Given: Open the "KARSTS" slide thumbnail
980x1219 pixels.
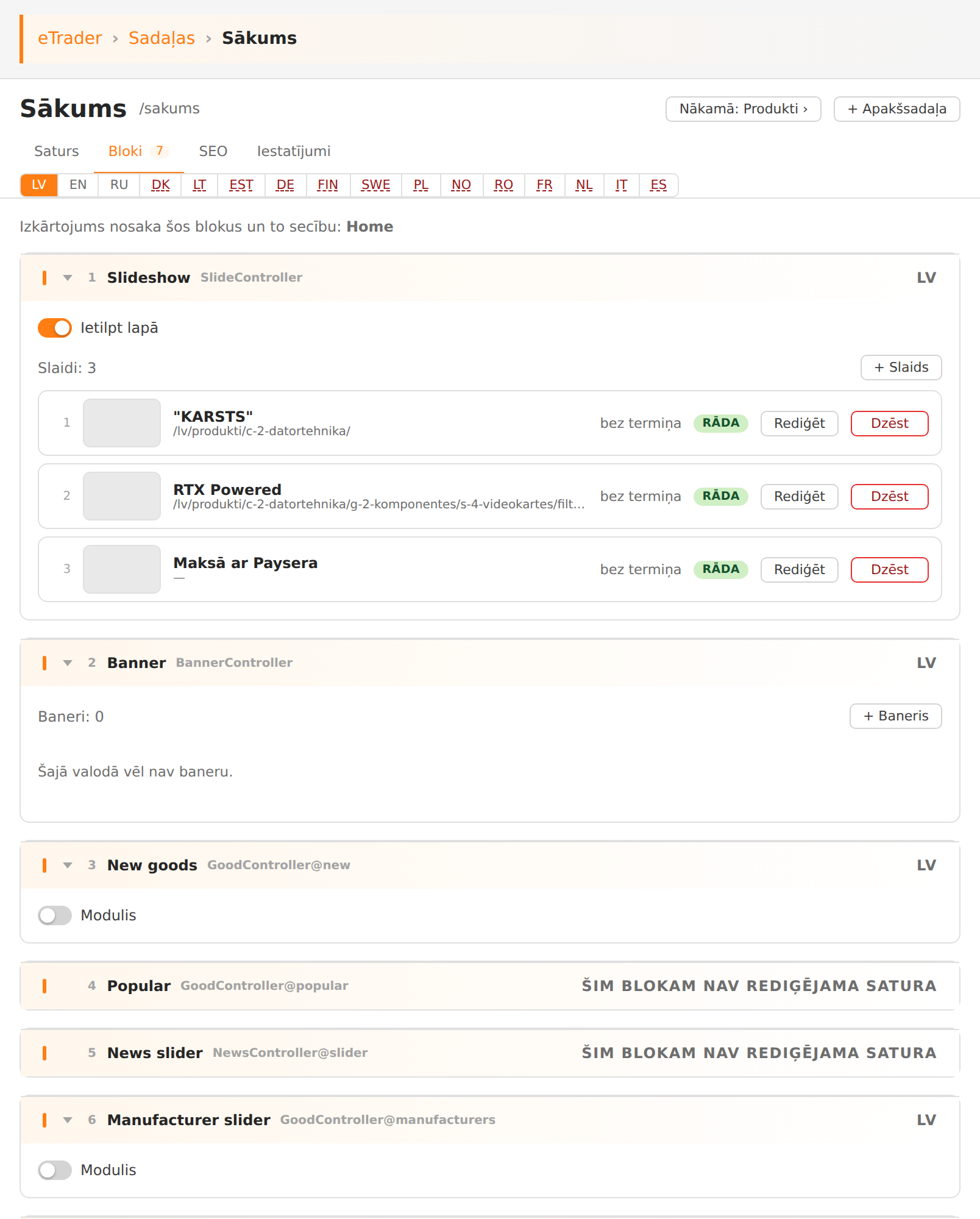Looking at the screenshot, I should click(122, 423).
